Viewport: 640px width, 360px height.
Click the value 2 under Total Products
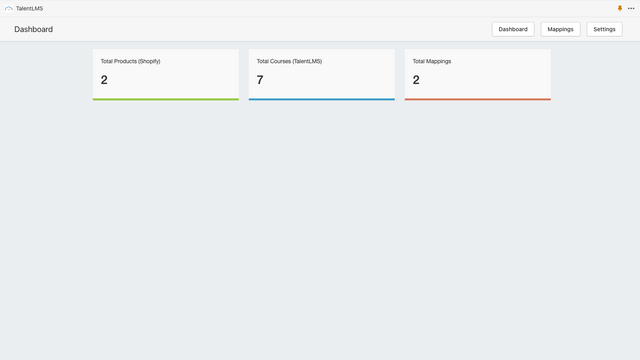coord(104,80)
